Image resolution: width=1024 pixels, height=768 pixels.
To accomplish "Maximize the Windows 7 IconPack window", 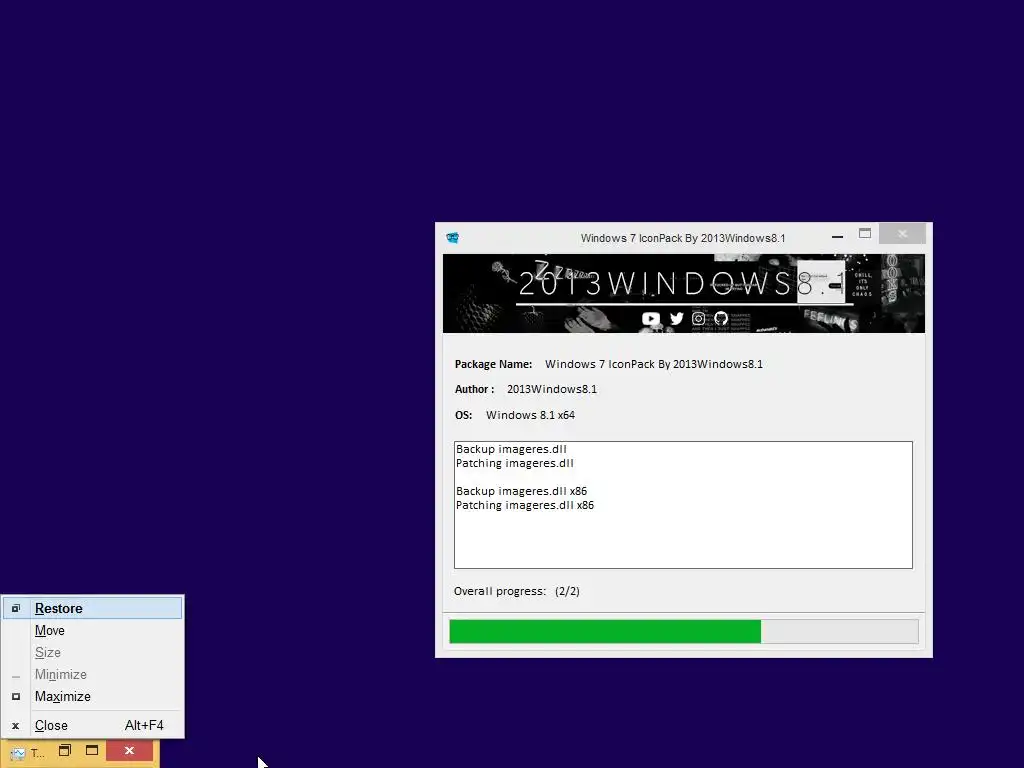I will (x=865, y=234).
